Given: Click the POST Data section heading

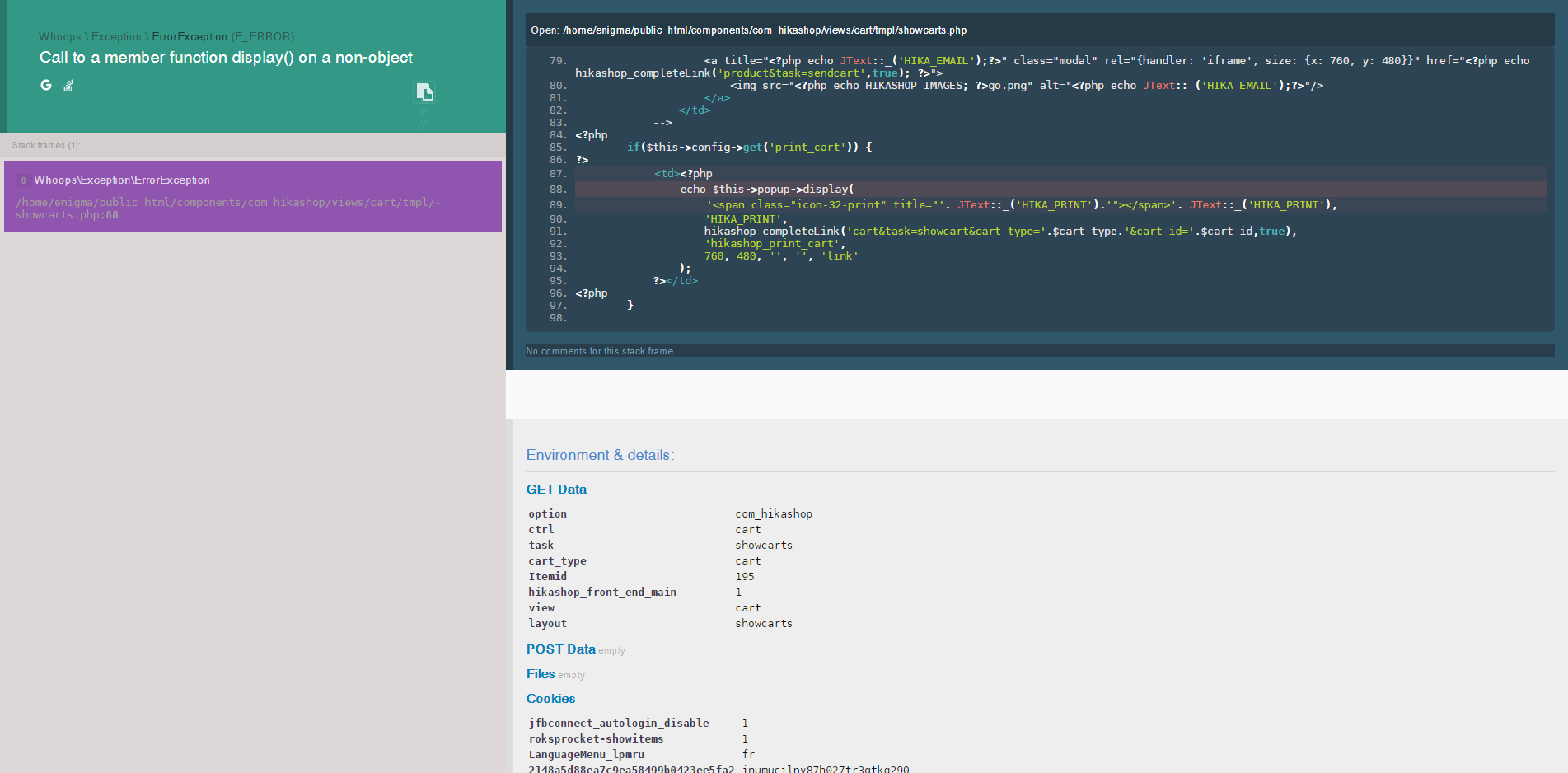Looking at the screenshot, I should (560, 649).
